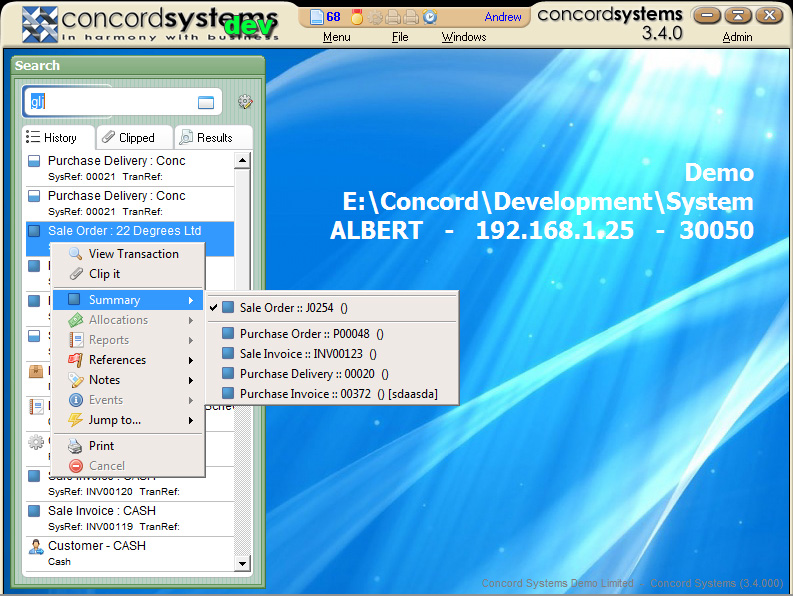Open the search options gear icon
Screen dimensions: 793x596
[x=245, y=102]
